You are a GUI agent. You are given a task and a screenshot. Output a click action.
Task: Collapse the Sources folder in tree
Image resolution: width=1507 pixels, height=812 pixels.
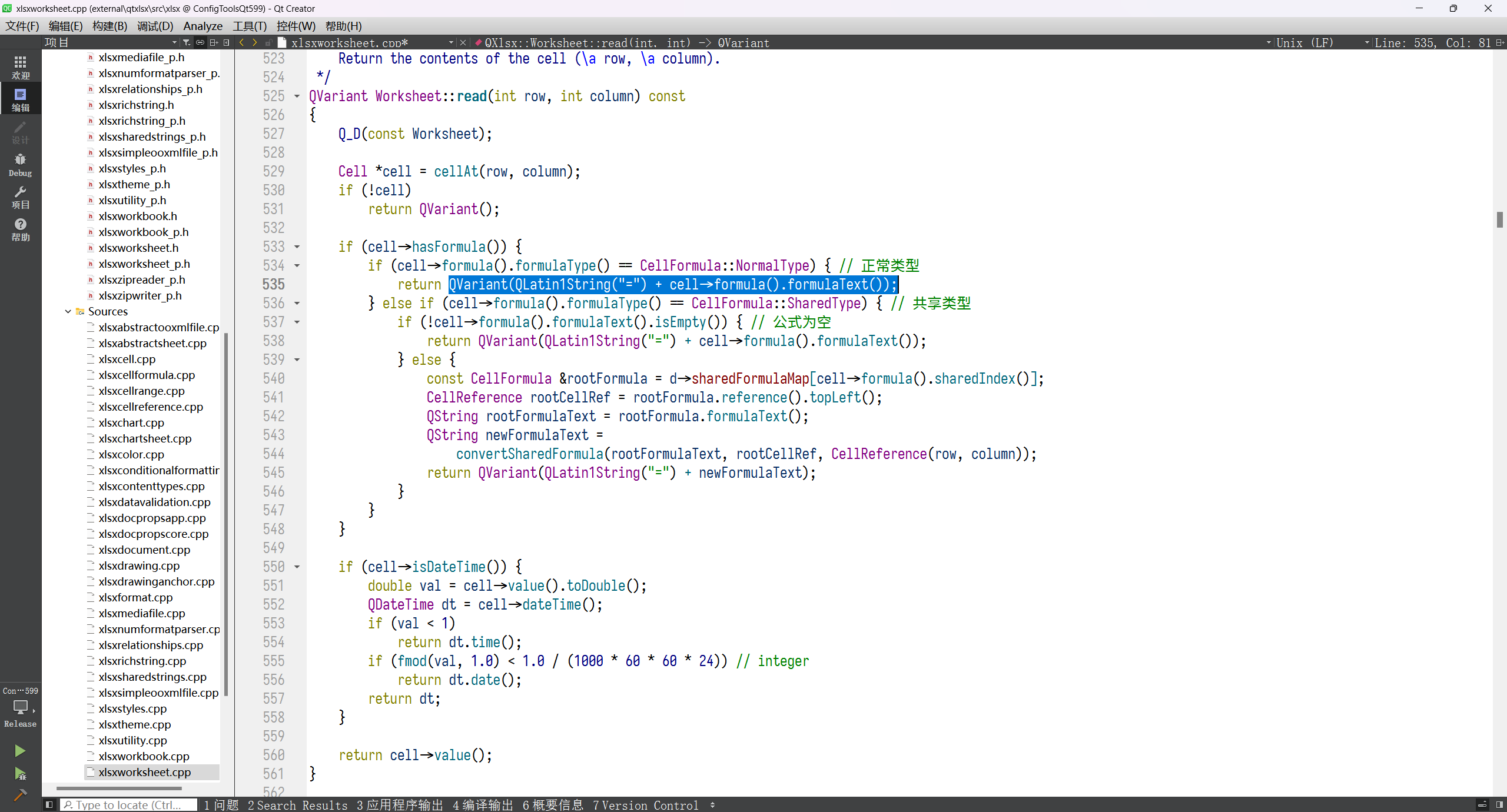click(68, 311)
